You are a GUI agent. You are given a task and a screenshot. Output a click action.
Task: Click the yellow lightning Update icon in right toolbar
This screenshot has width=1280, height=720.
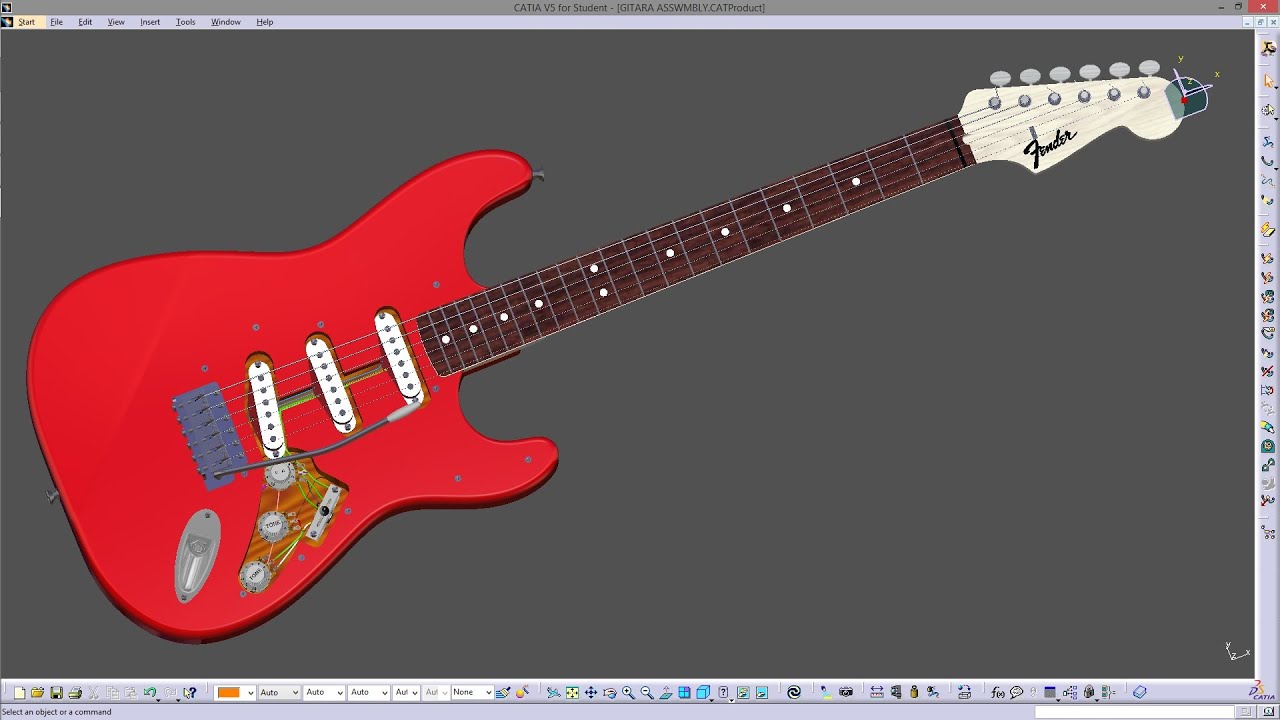pyautogui.click(x=1269, y=230)
